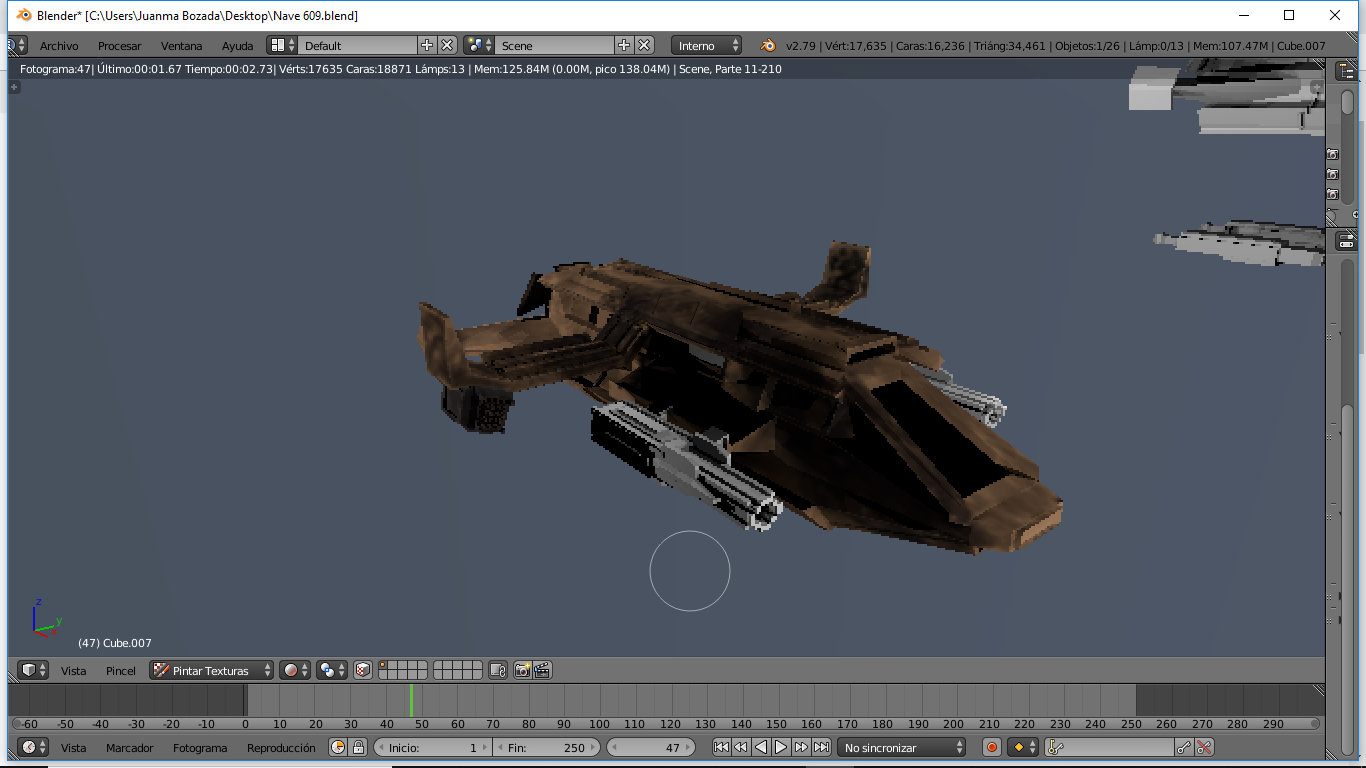Click the delete keyframe crossed-key icon
The height and width of the screenshot is (768, 1366).
pos(1204,747)
